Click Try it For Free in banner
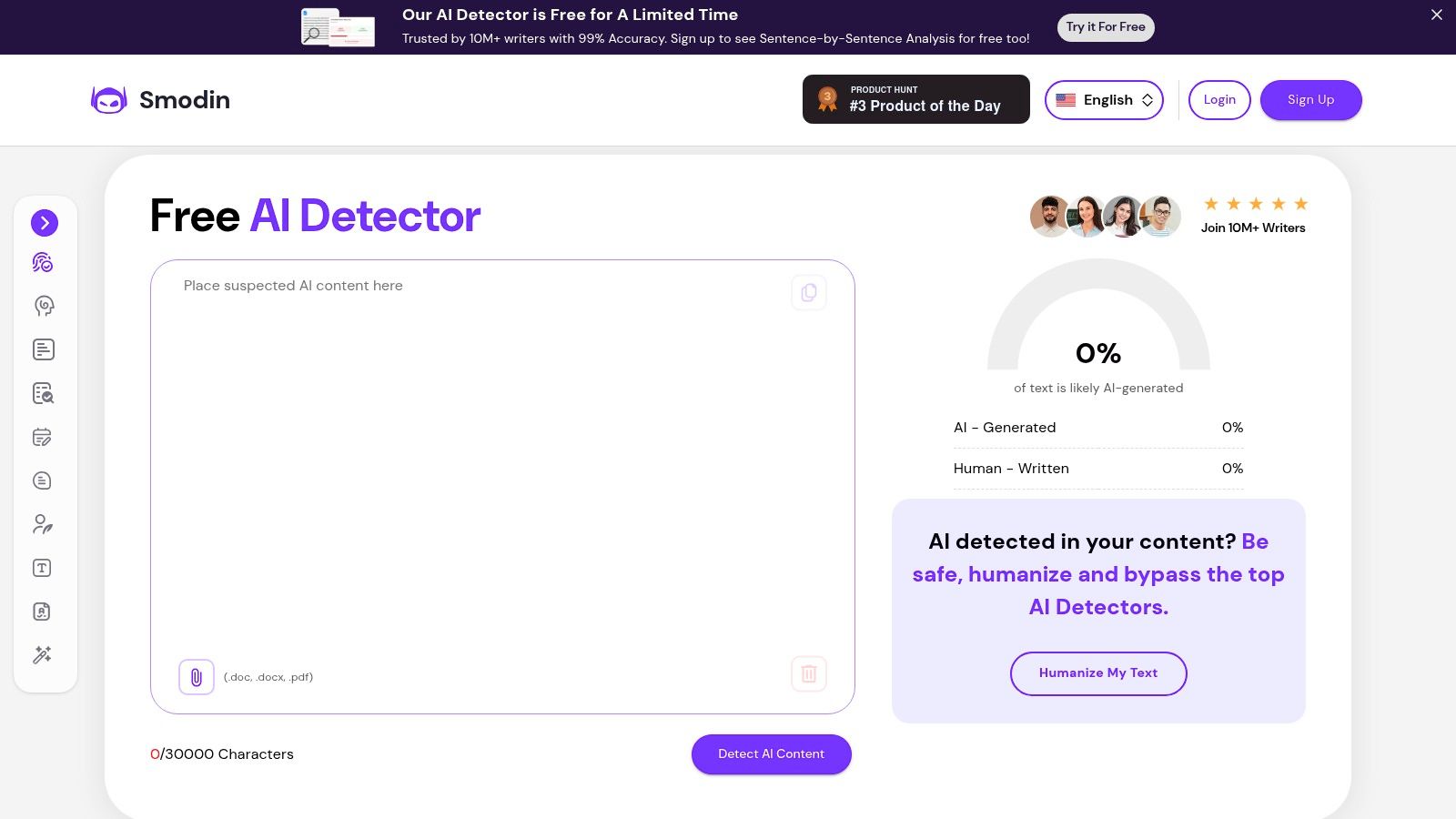 click(x=1106, y=27)
